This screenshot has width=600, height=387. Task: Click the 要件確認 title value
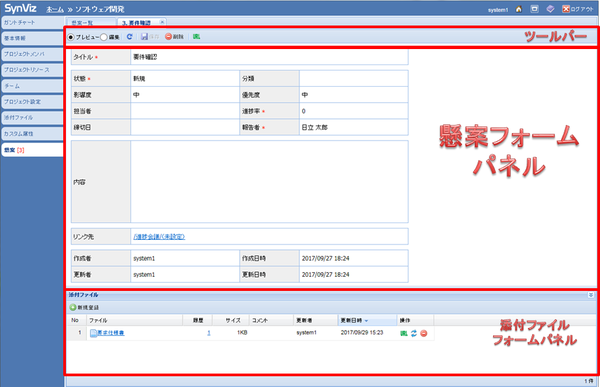(x=145, y=57)
